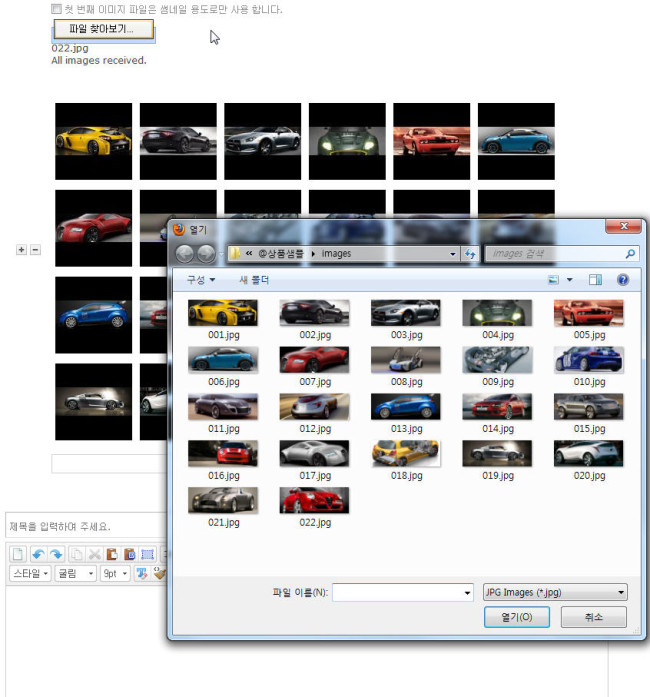
Task: Click 새 폴더 new folder toolbar item
Action: 255,280
